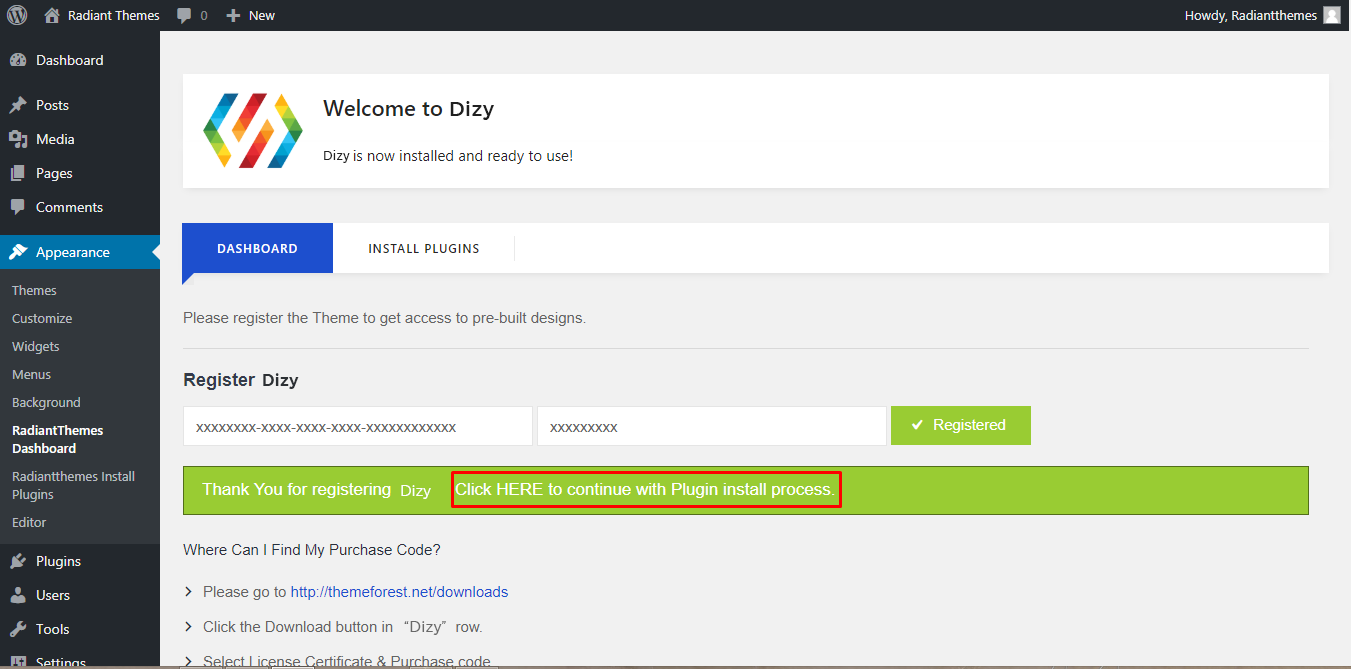This screenshot has width=1351, height=669.
Task: Select the Dashboard tab
Action: 257,248
